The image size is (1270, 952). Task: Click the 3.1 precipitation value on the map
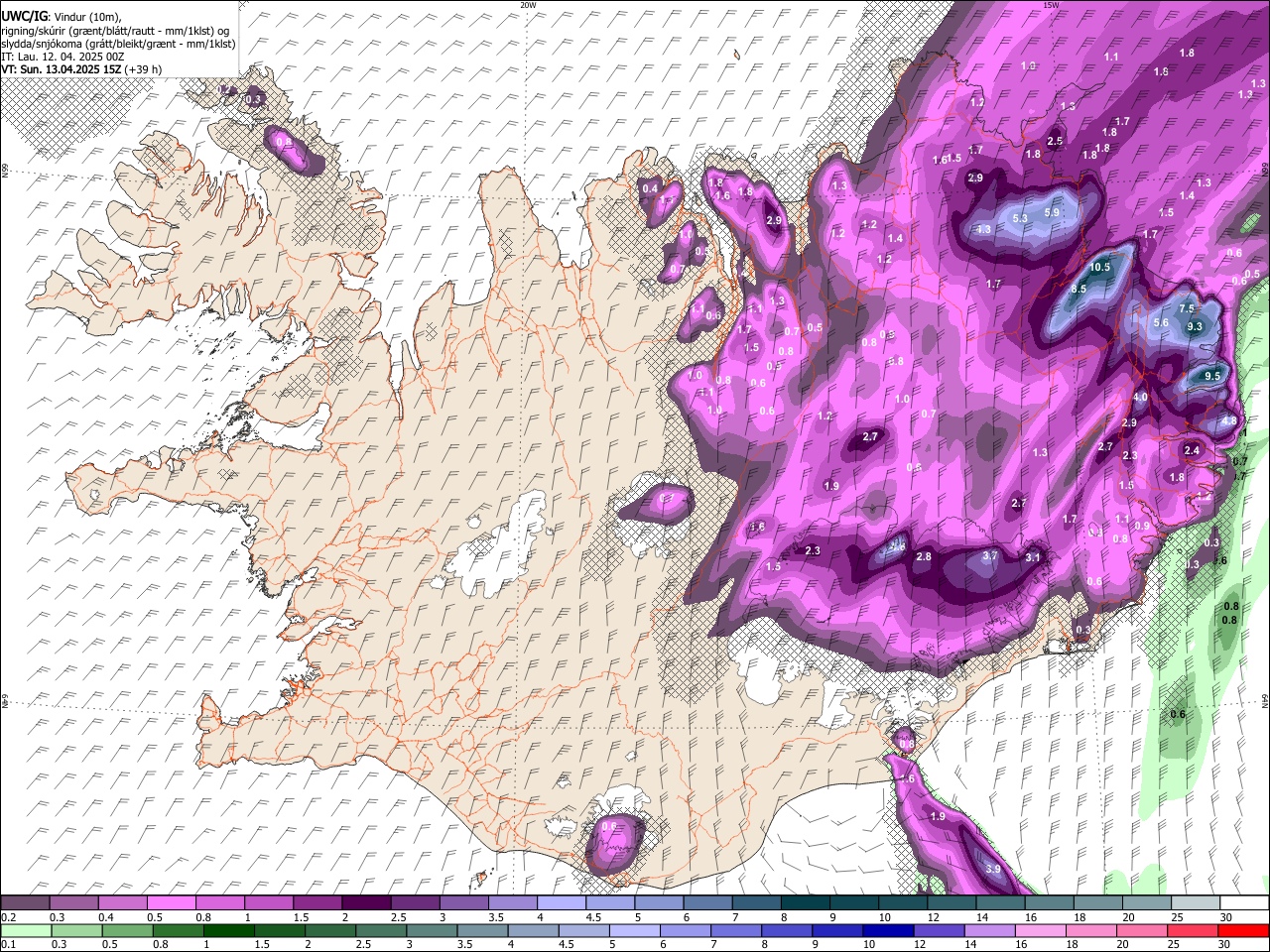click(1033, 557)
